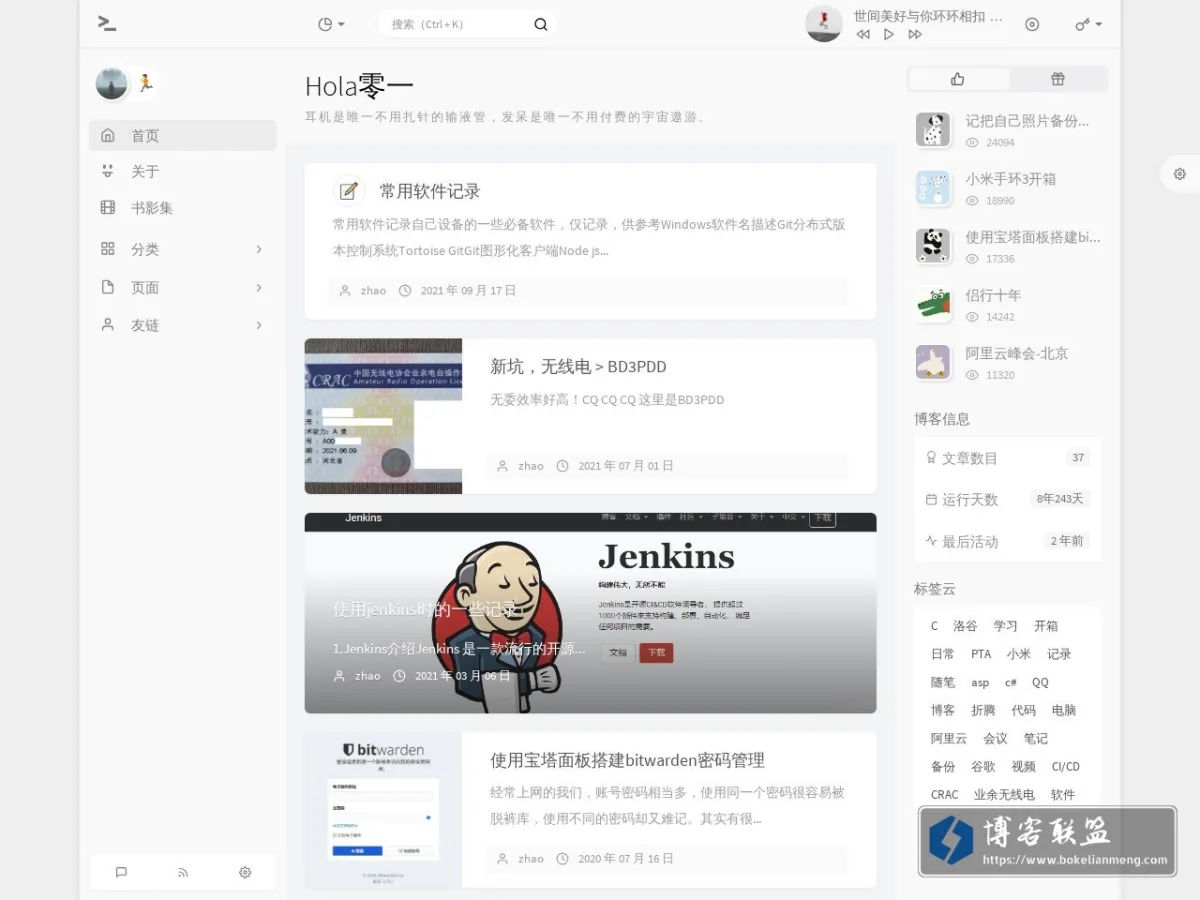Click the CRAC license thumbnail

(x=383, y=416)
